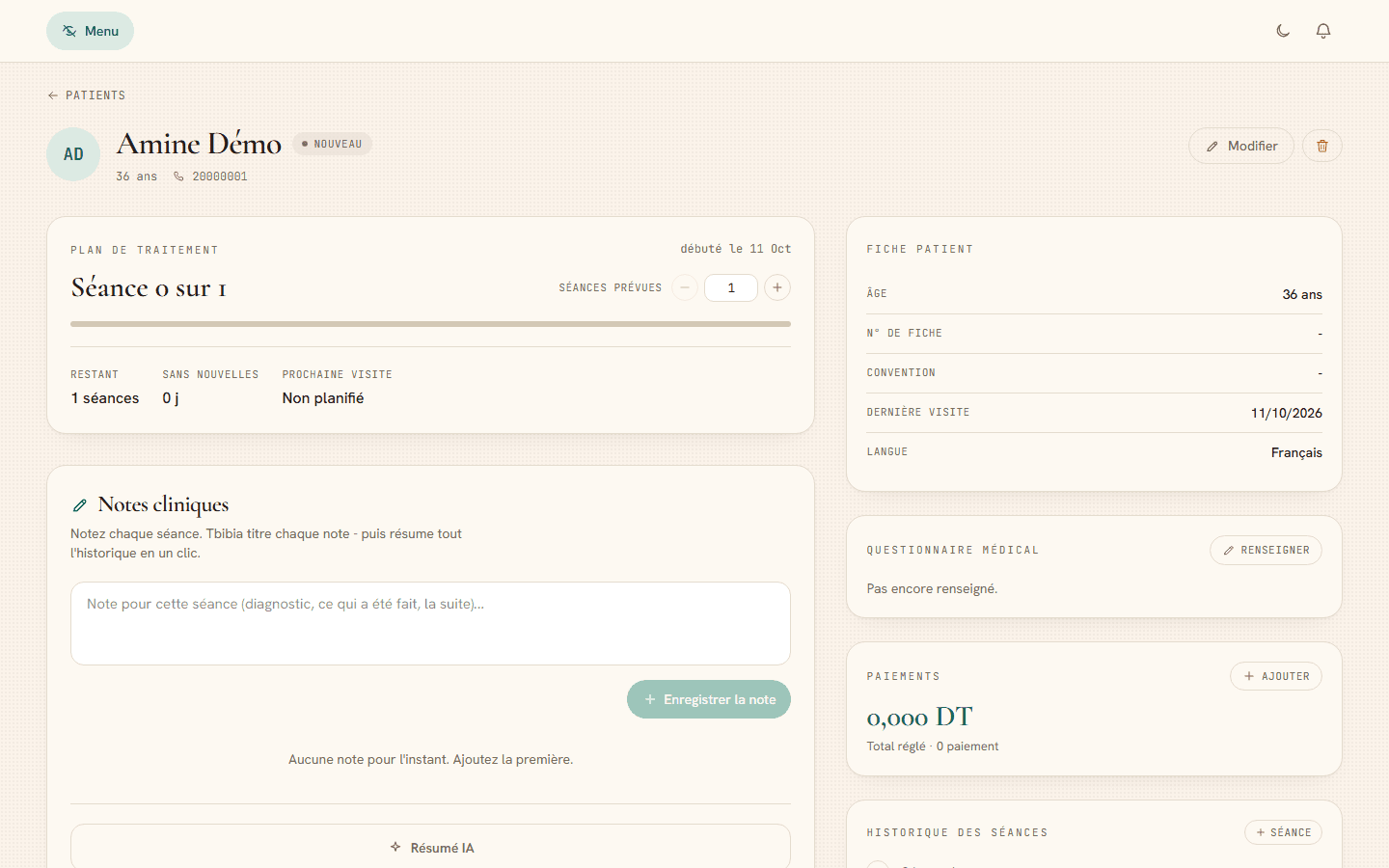Click the 'Pas encore renseigné.' text
The width and height of the screenshot is (1389, 868).
pyautogui.click(x=932, y=588)
